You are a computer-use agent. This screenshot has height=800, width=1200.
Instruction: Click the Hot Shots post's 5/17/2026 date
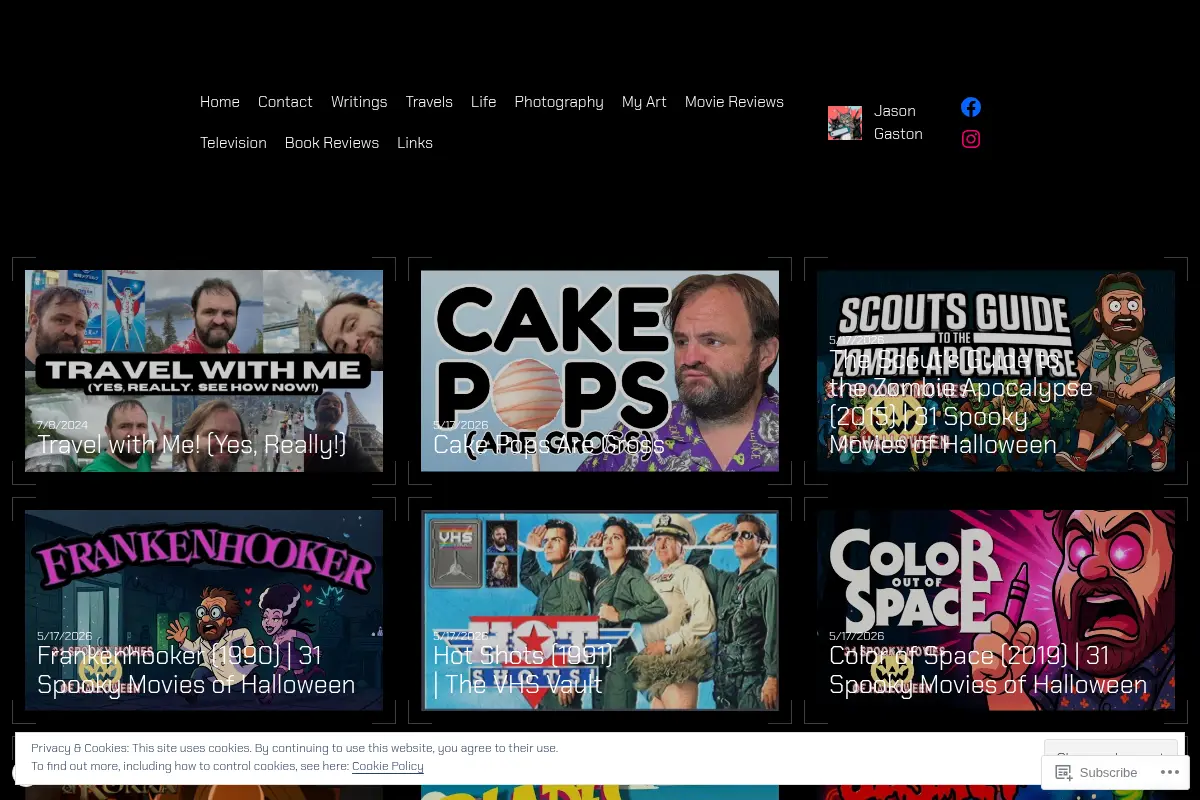tap(460, 636)
